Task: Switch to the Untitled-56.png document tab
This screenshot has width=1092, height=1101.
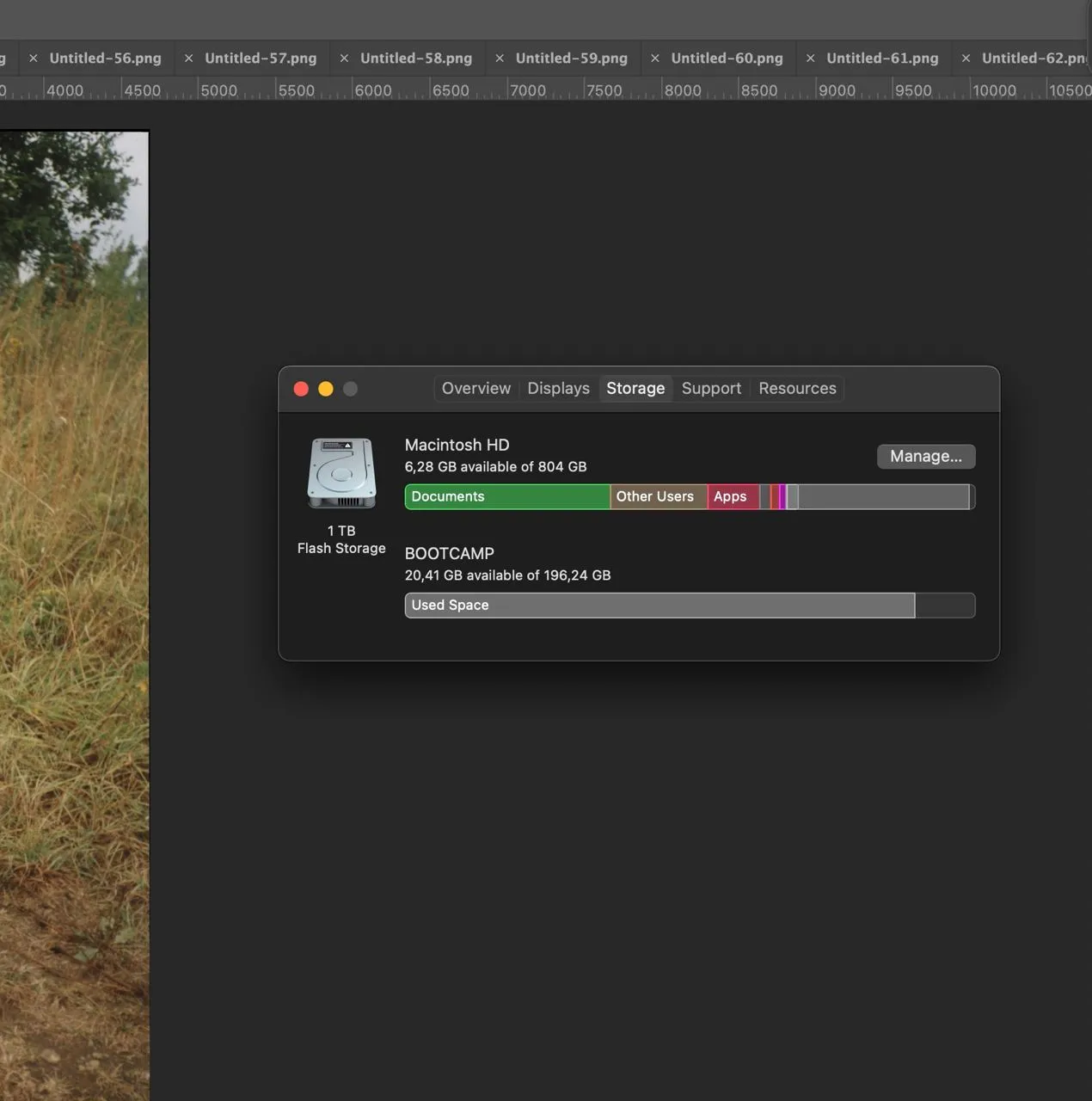Action: (105, 58)
